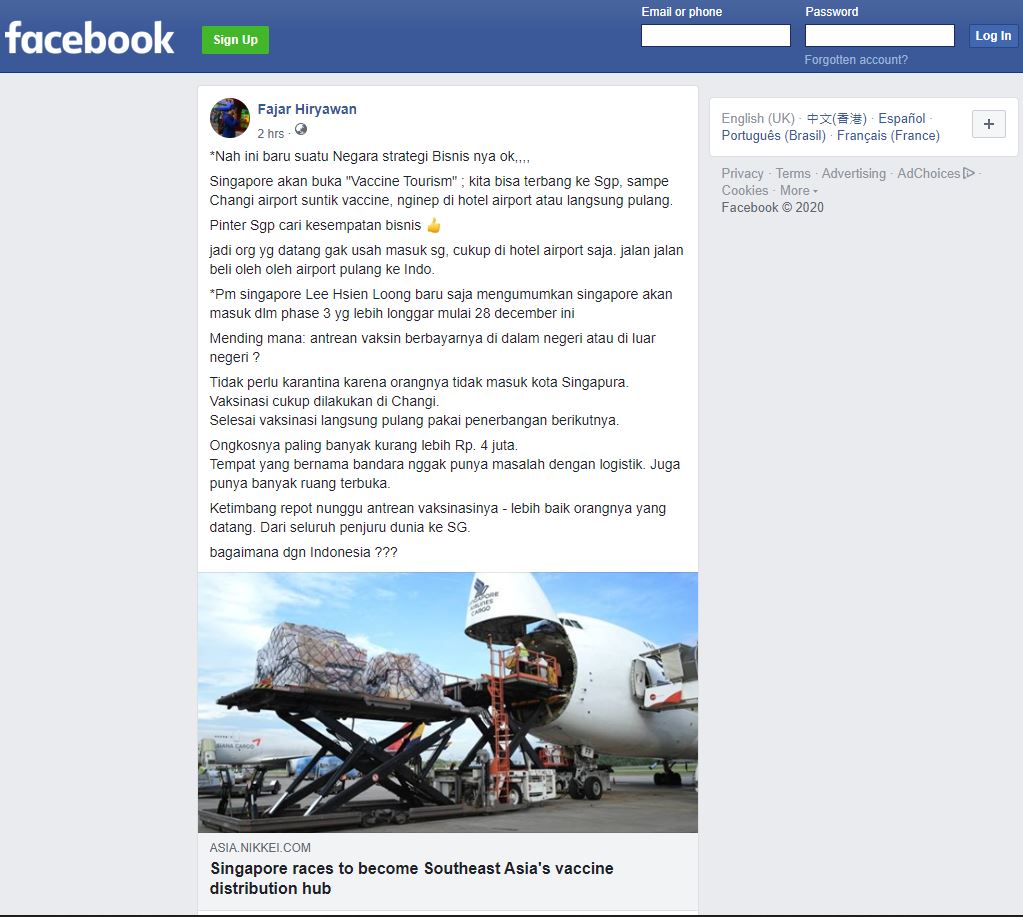Screen dimensions: 1023x917
Task: Open the cargo plane article image
Action: (x=448, y=702)
